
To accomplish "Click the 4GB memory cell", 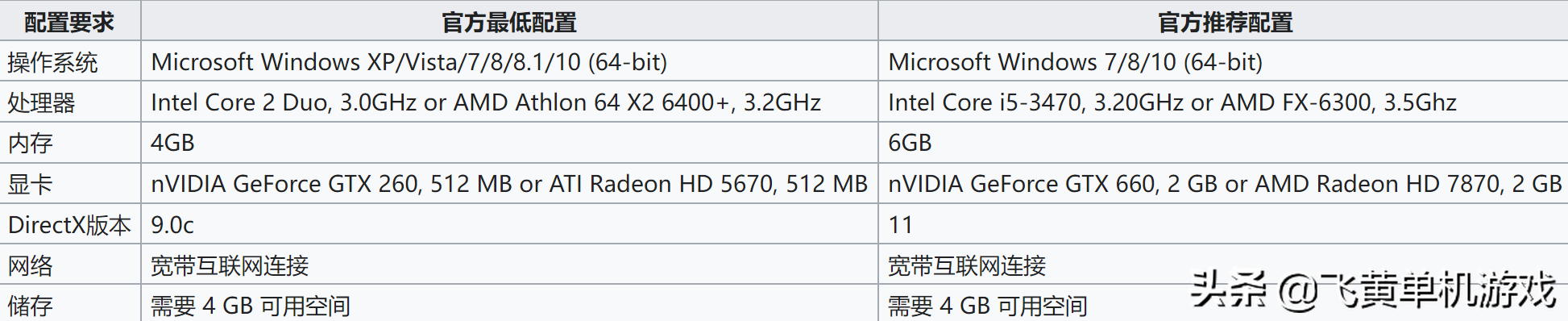I will 509,143.
